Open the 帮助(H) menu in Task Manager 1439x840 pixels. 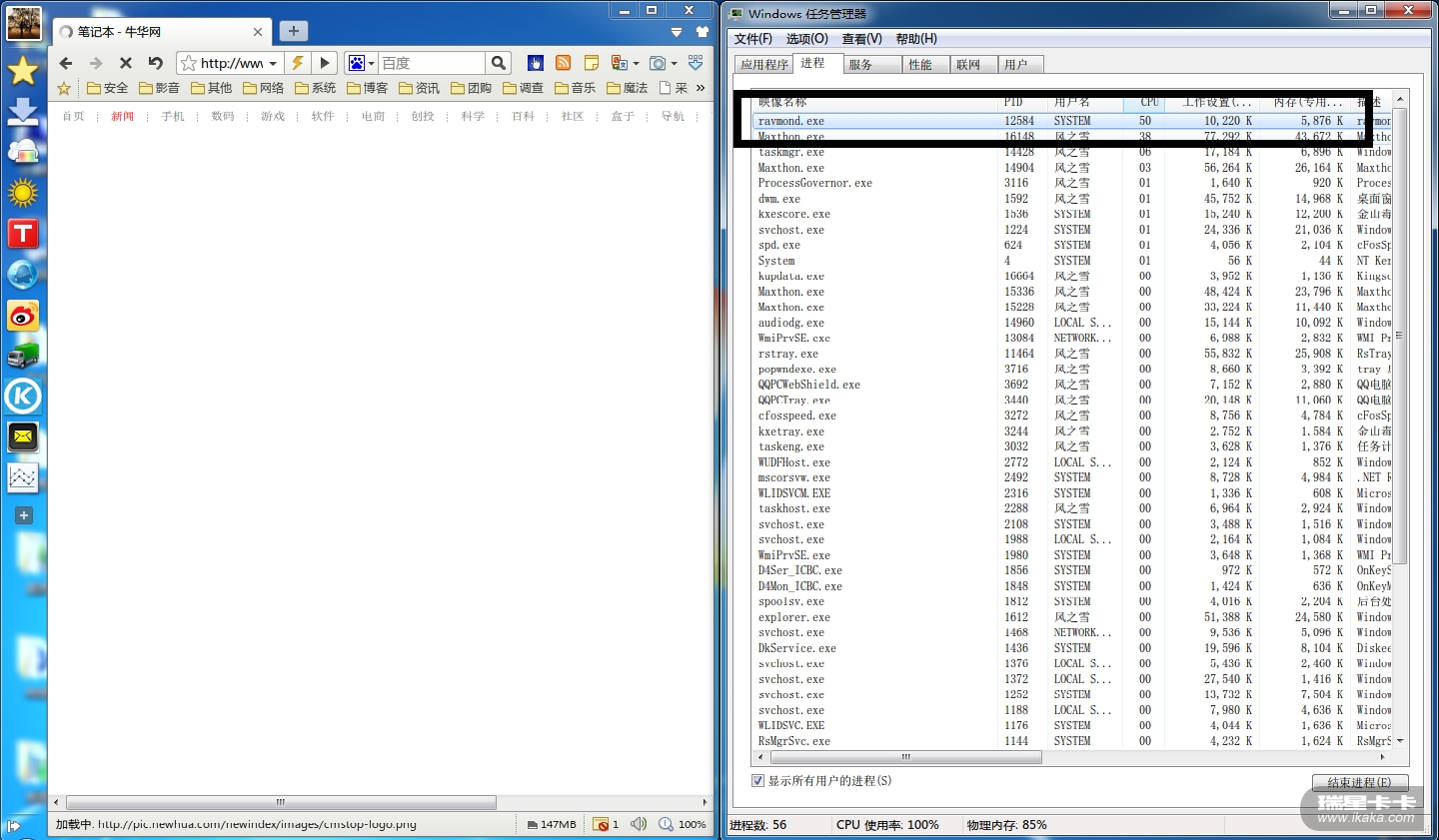click(x=916, y=39)
